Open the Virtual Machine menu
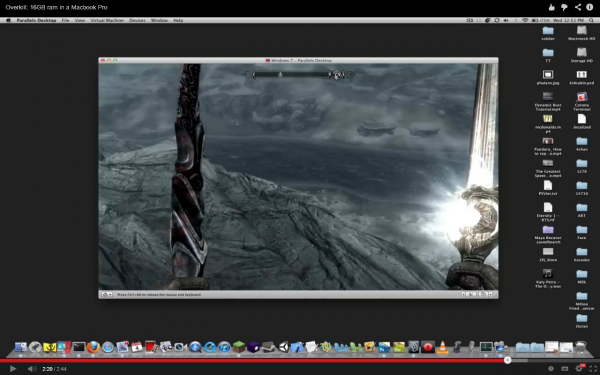This screenshot has width=600, height=375. [x=107, y=20]
